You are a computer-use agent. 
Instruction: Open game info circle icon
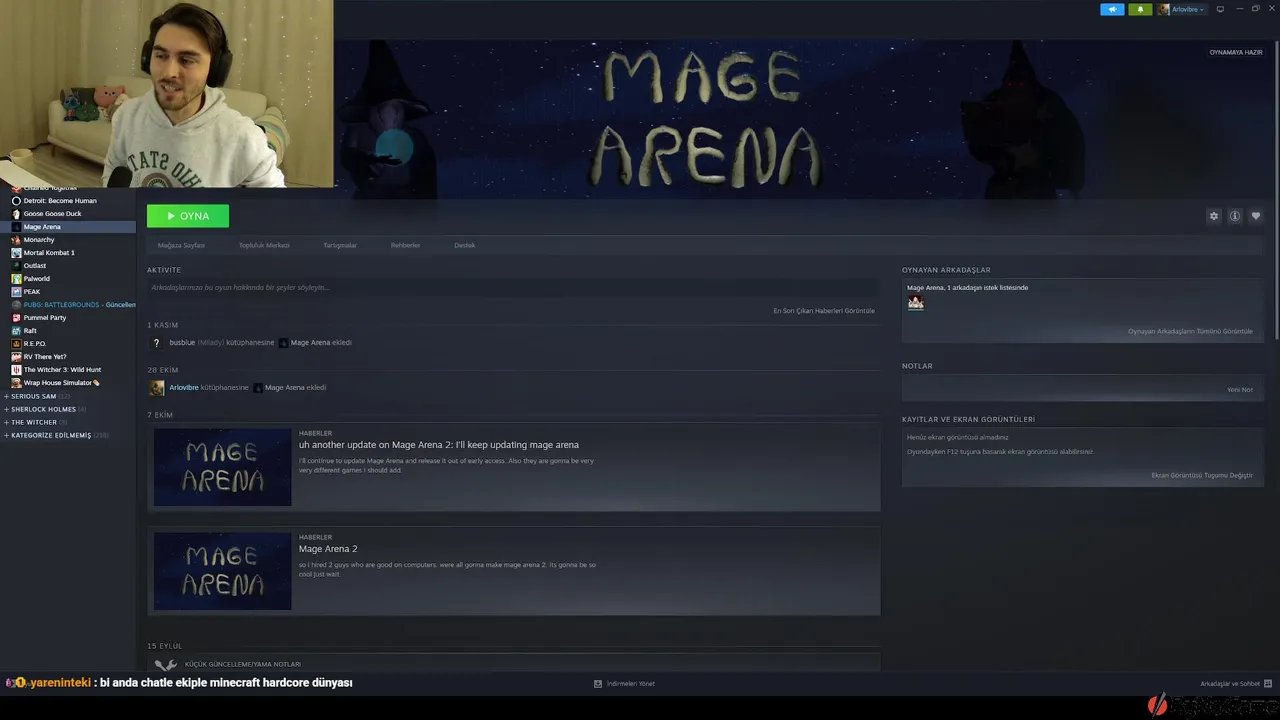pyautogui.click(x=1235, y=216)
